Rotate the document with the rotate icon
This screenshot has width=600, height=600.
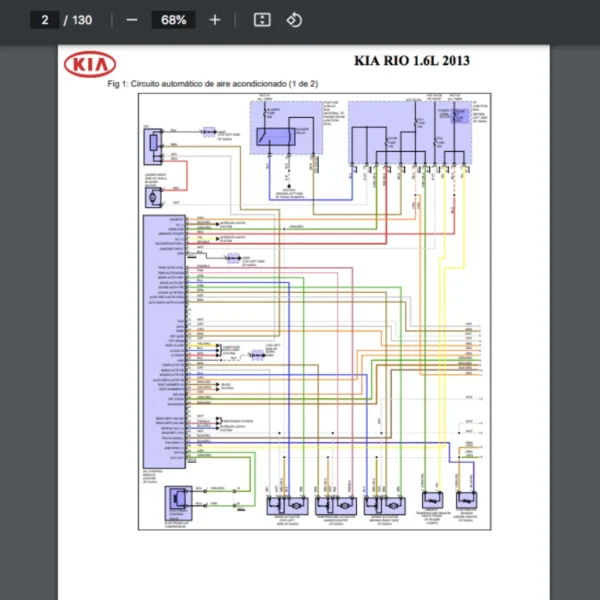294,20
